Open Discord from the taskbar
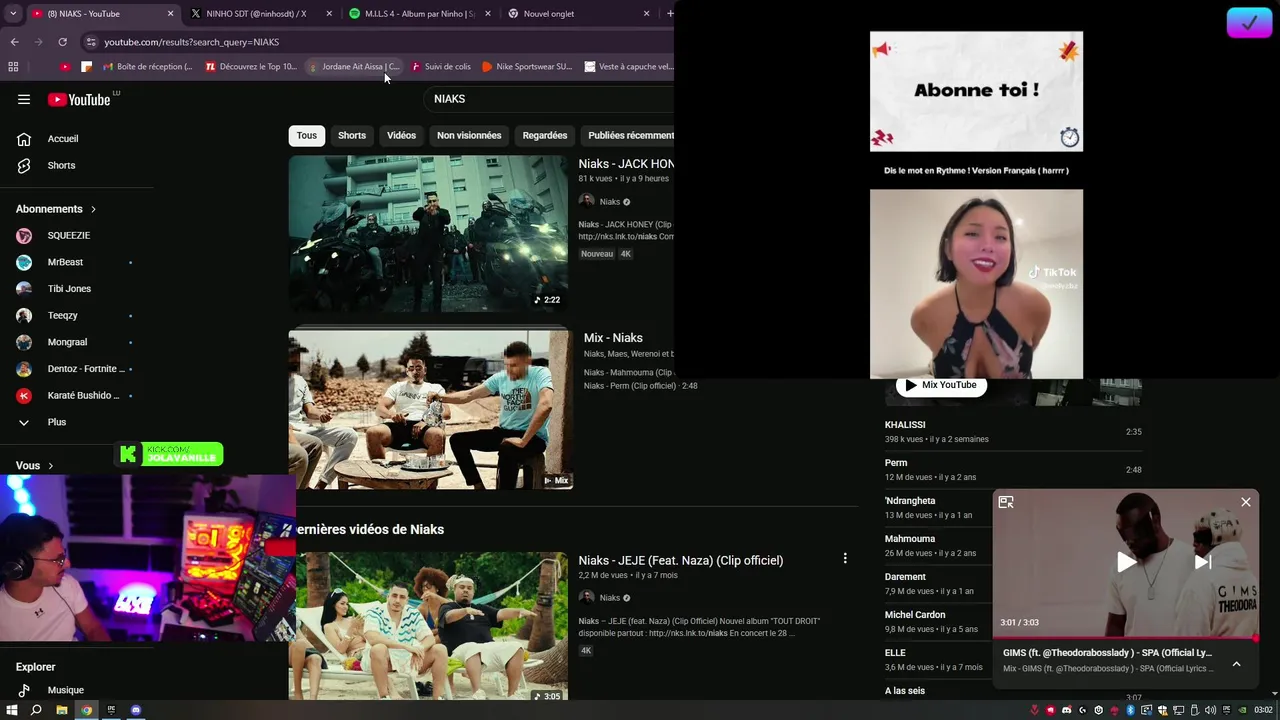Screen dimensions: 1280x720 point(136,710)
